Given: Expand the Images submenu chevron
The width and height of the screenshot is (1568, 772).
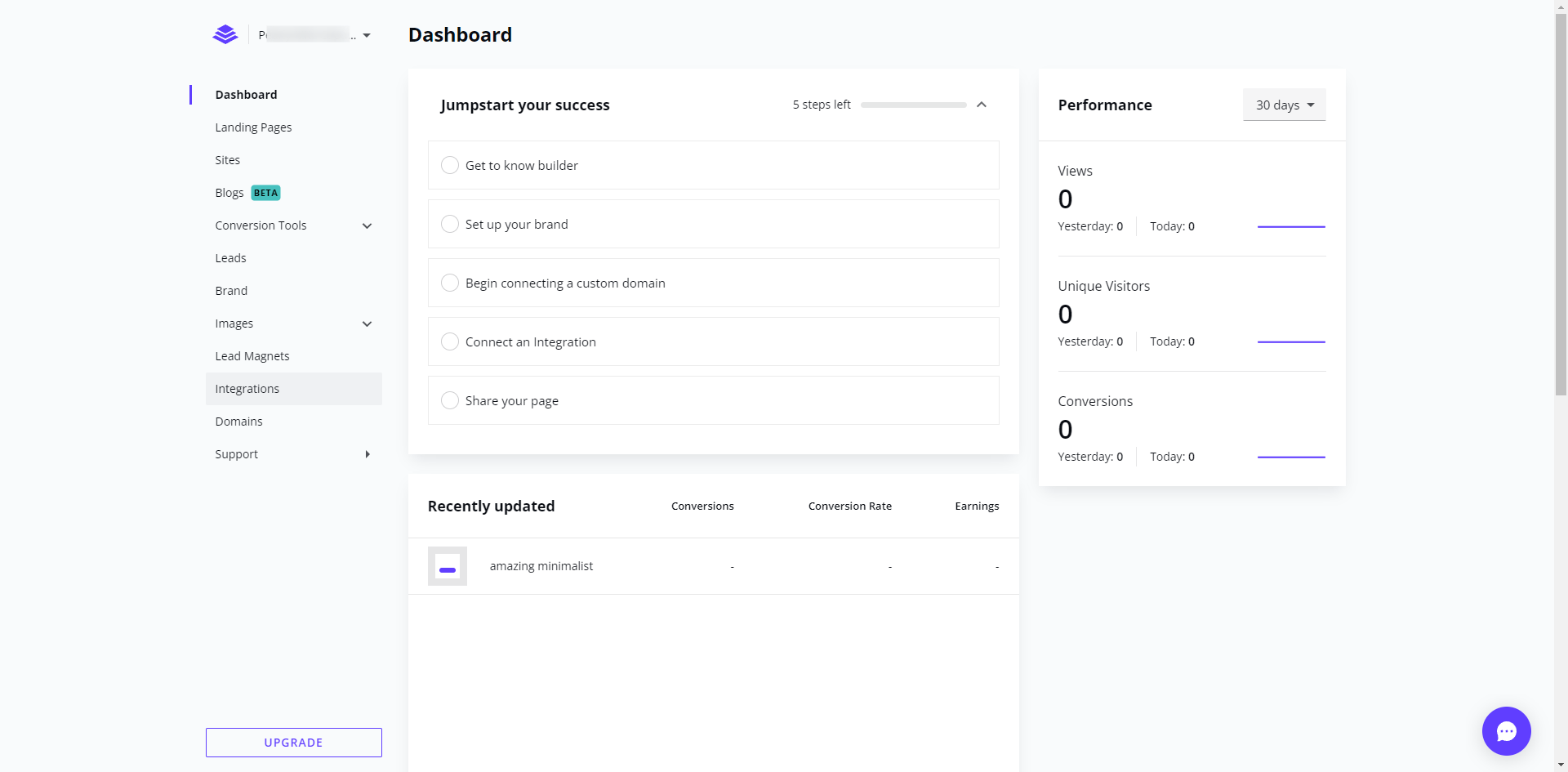Looking at the screenshot, I should (x=367, y=324).
